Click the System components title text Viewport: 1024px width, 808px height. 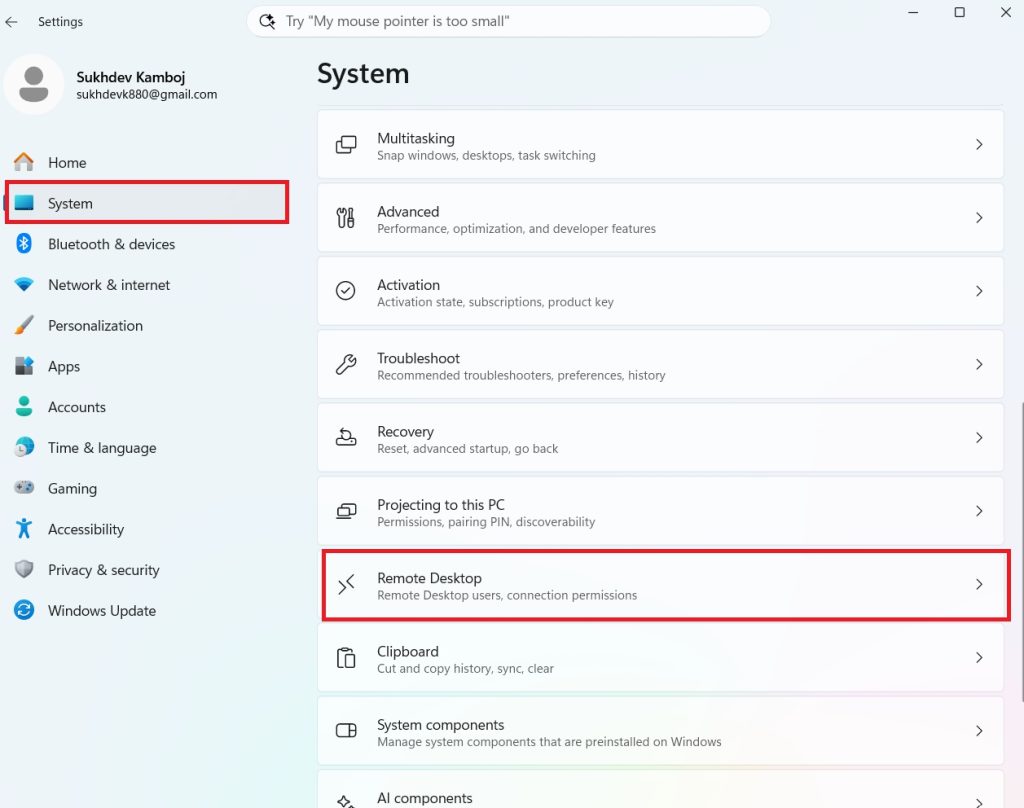pyautogui.click(x=441, y=725)
